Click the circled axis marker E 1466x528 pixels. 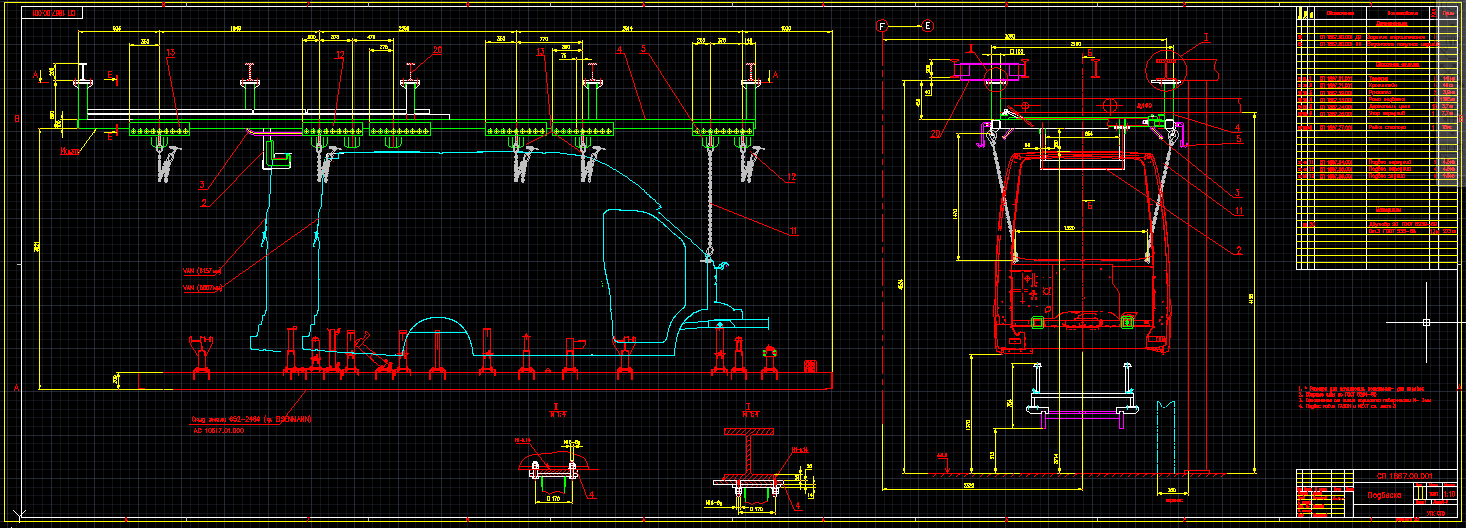pyautogui.click(x=928, y=26)
